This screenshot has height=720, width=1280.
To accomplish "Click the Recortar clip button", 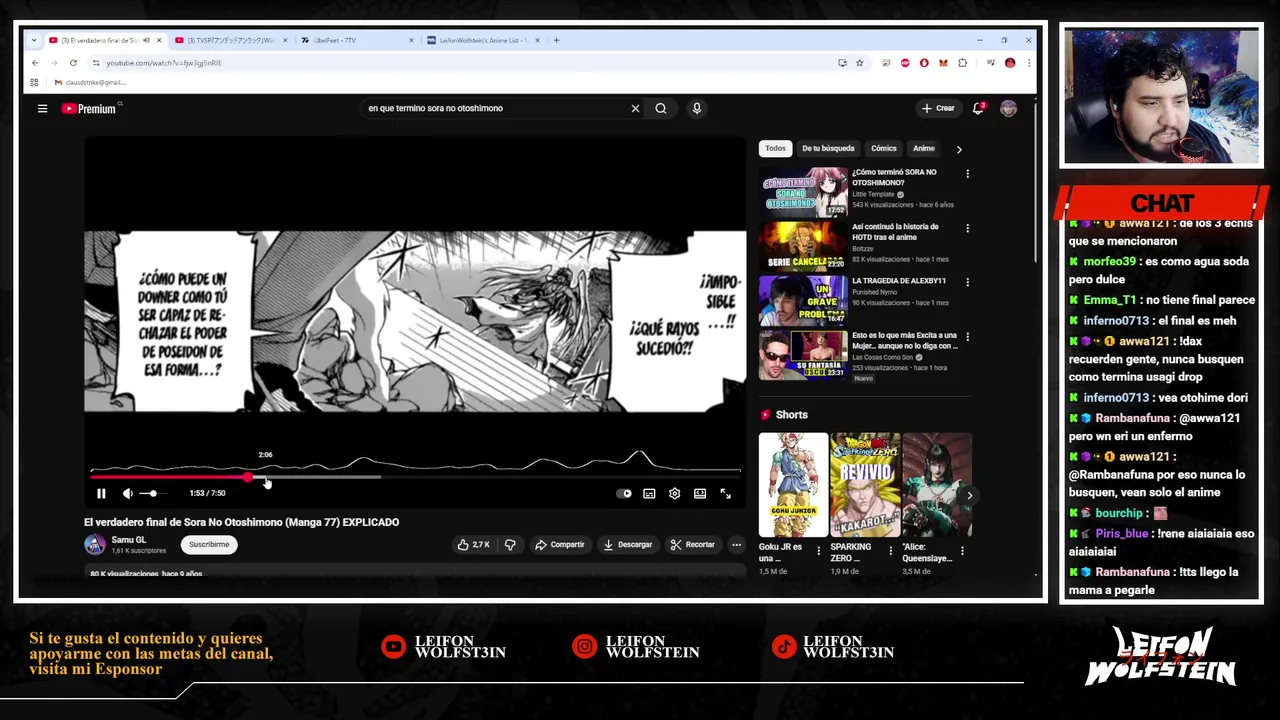I will pos(693,544).
